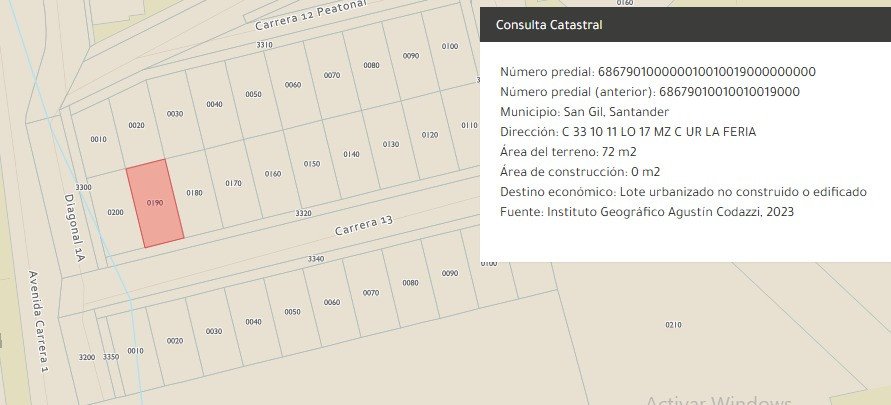Image resolution: width=891 pixels, height=405 pixels.
Task: Click the Dirección C 33 10 11 line
Action: point(628,132)
